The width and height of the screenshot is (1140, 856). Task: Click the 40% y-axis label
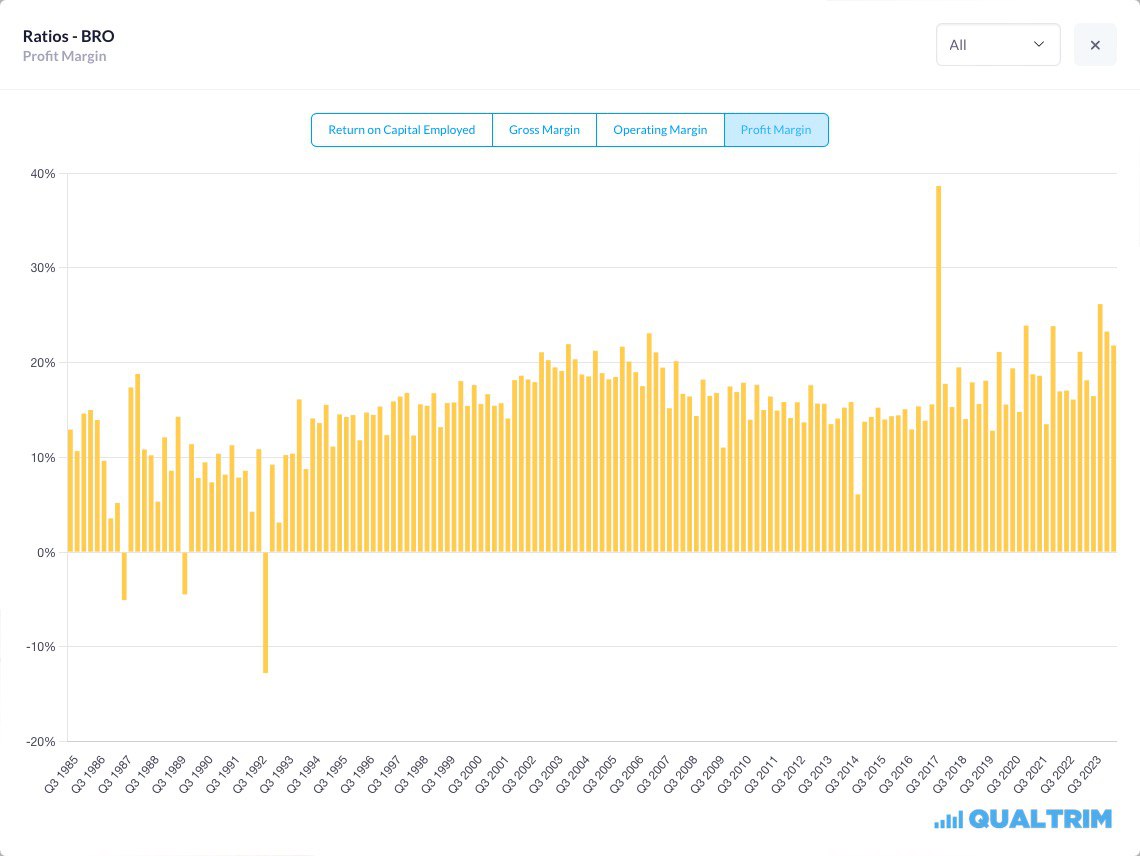point(41,174)
